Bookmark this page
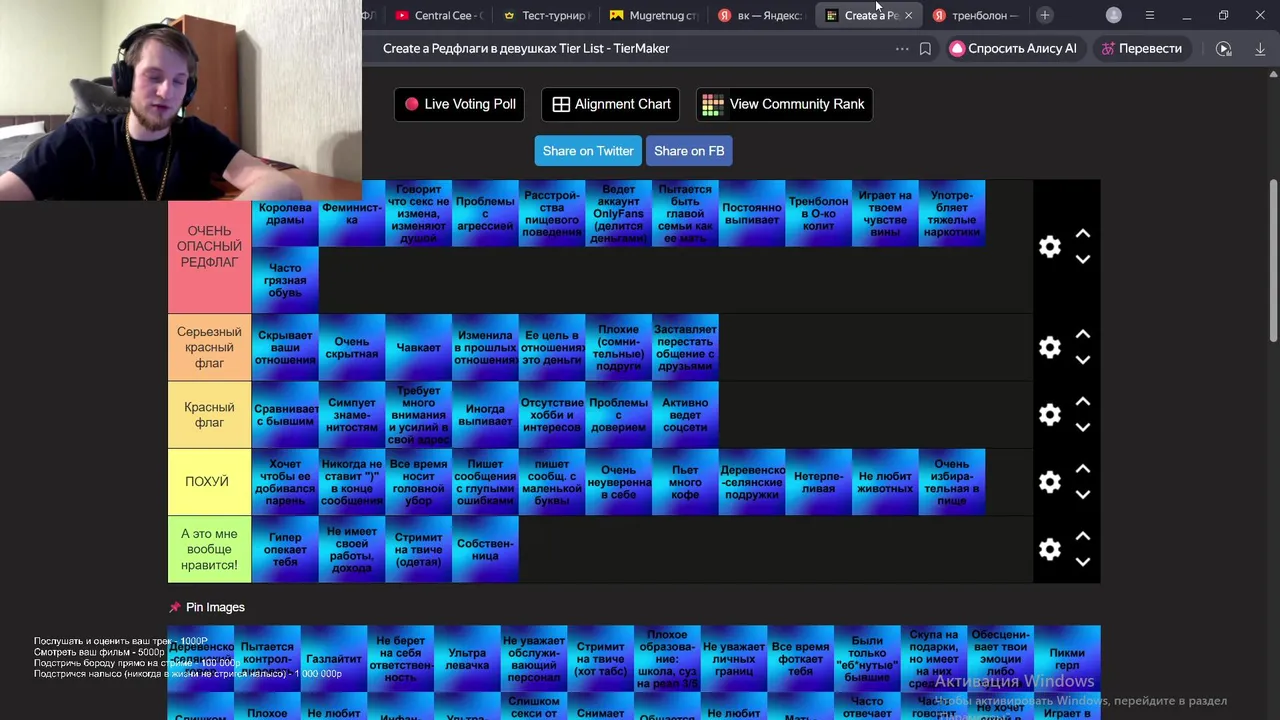 [925, 48]
